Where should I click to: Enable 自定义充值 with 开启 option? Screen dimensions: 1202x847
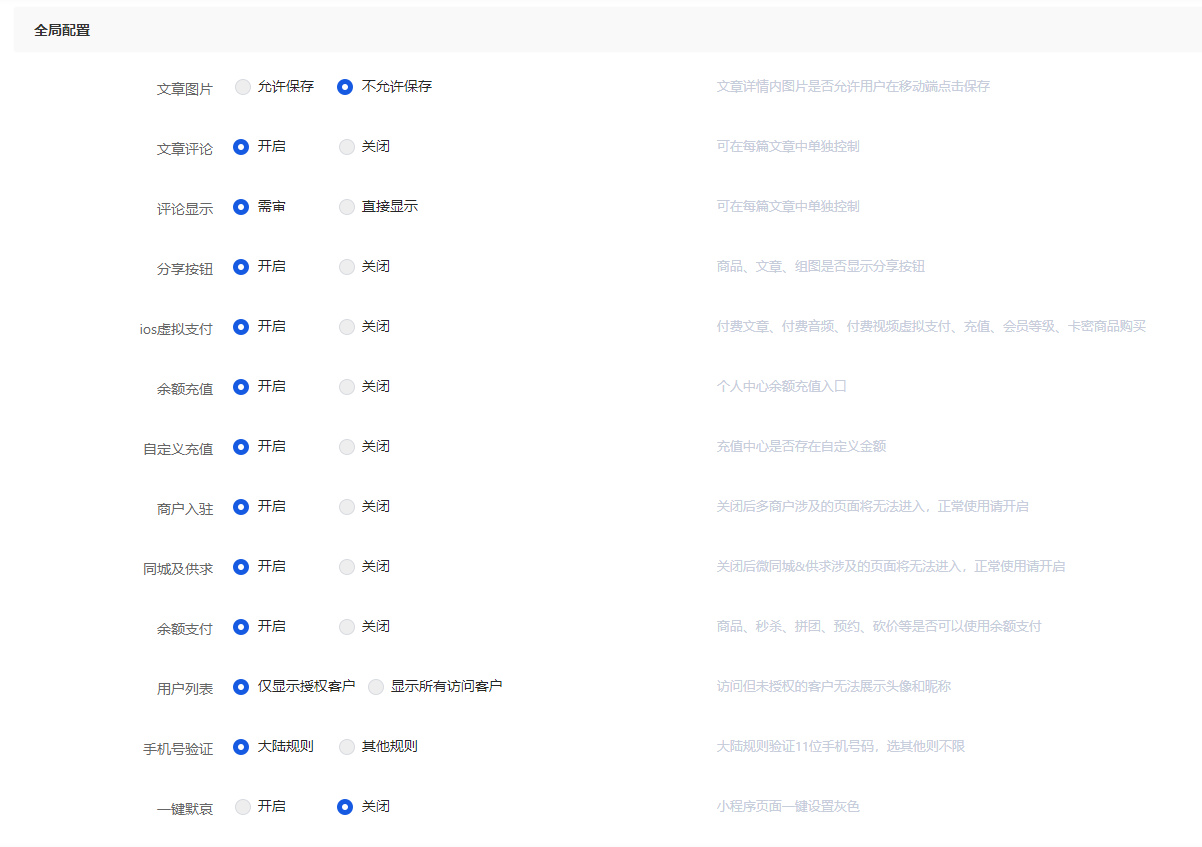point(241,447)
